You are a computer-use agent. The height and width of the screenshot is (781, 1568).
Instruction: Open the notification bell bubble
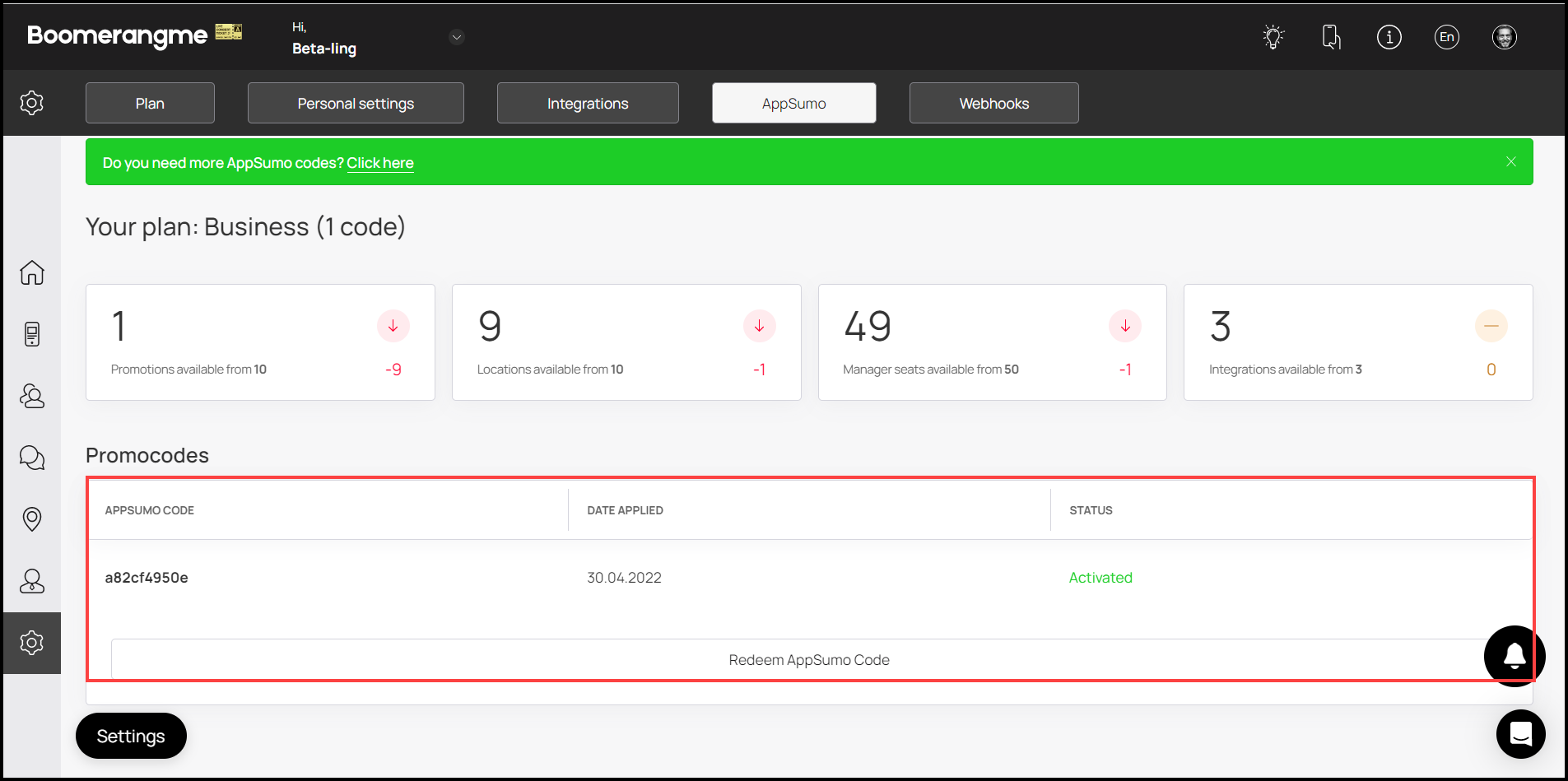tap(1514, 656)
